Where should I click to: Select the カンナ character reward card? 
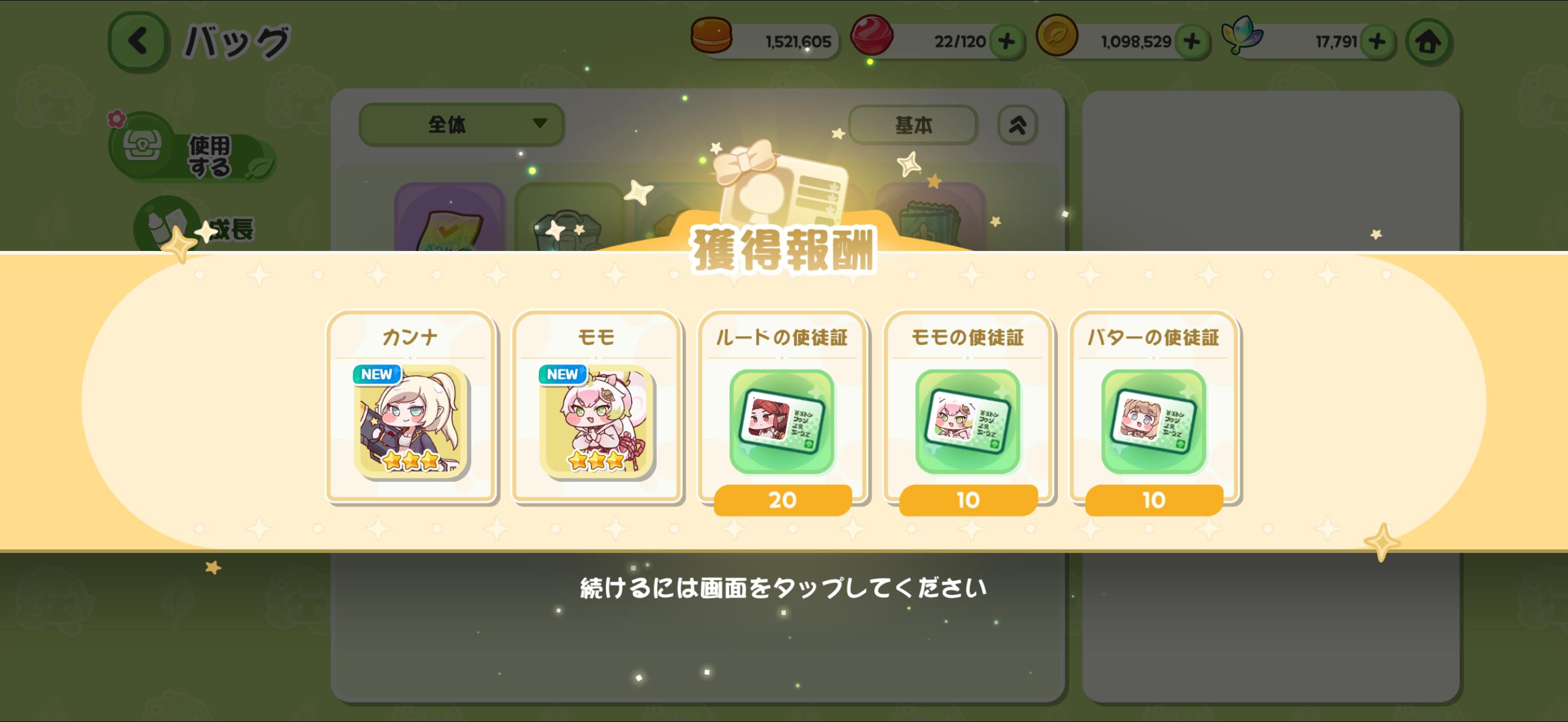coord(411,407)
